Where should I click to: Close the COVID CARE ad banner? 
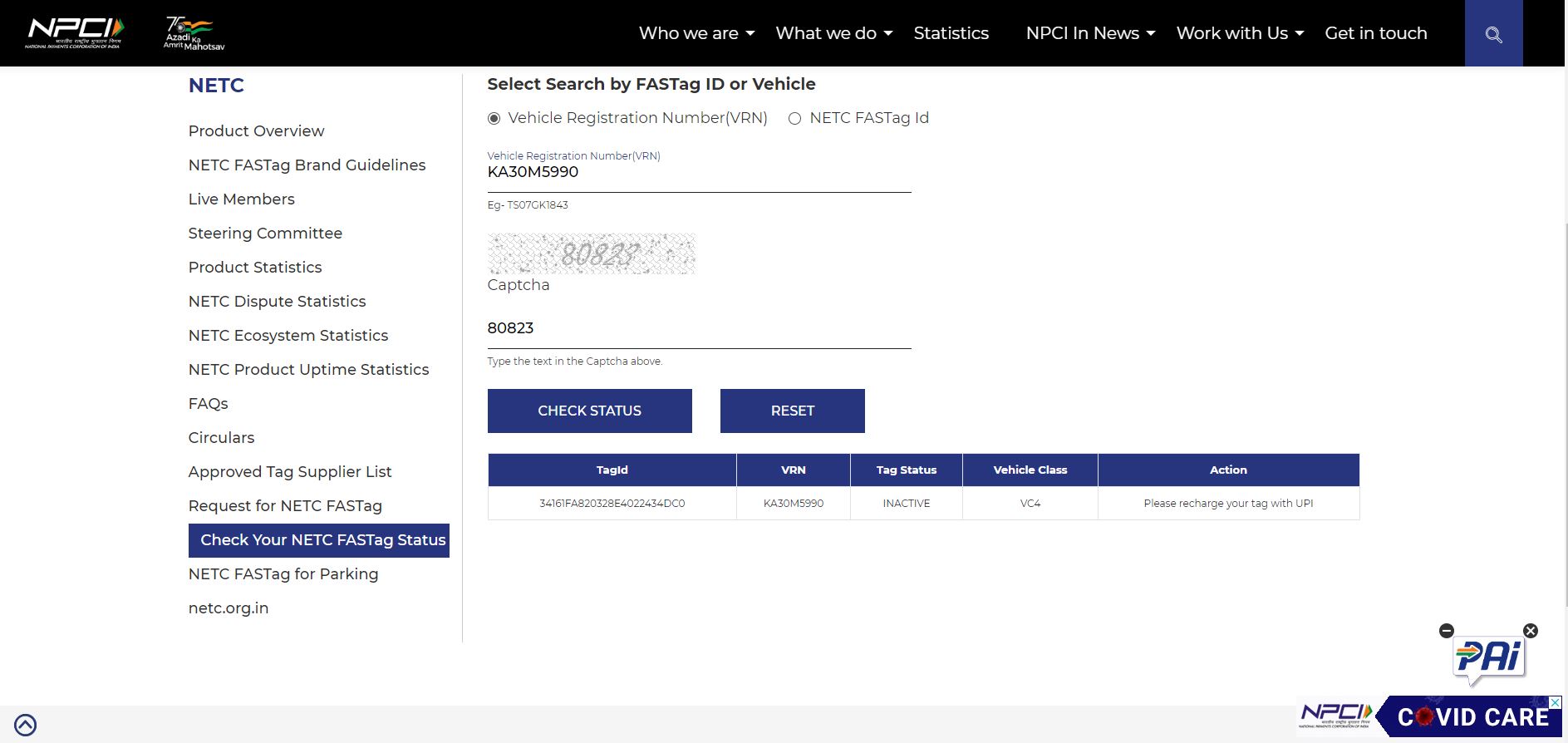tap(1556, 703)
